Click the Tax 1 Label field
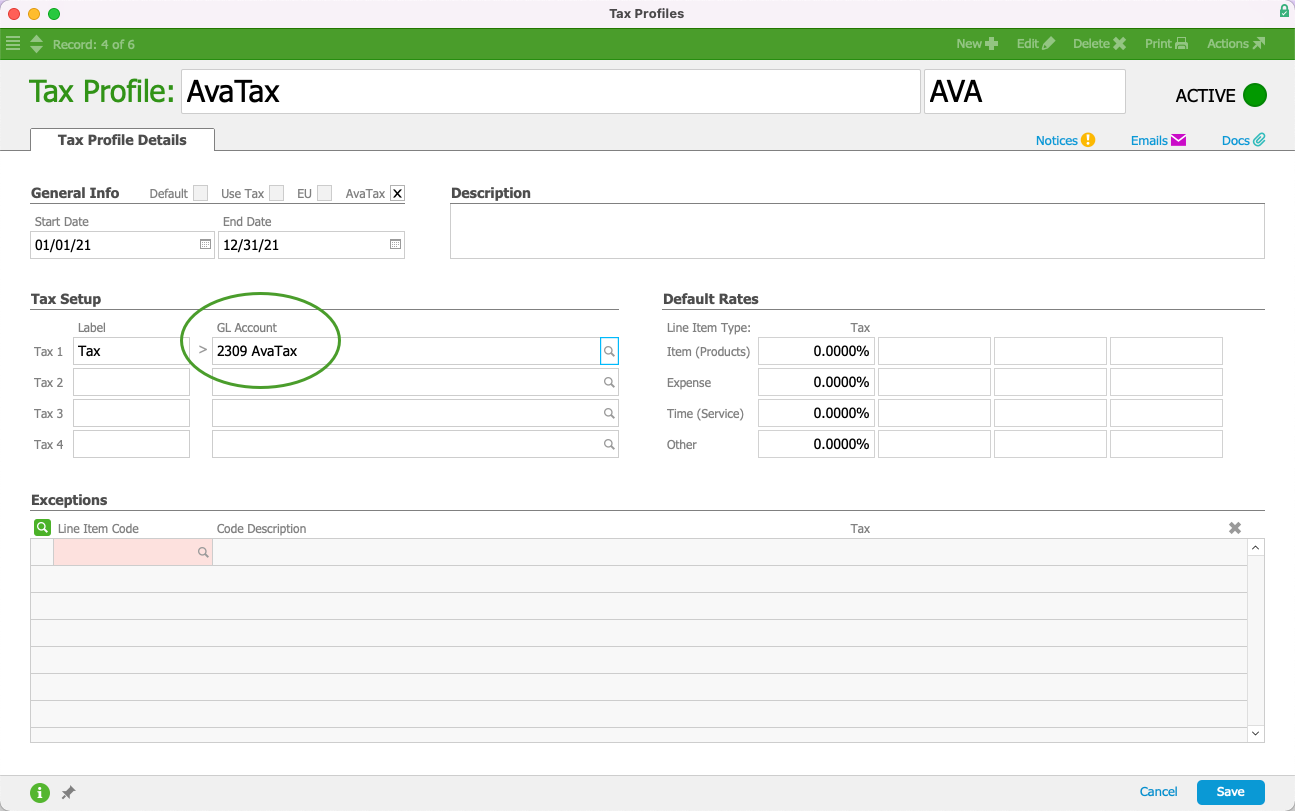Viewport: 1295px width, 811px height. pos(131,351)
